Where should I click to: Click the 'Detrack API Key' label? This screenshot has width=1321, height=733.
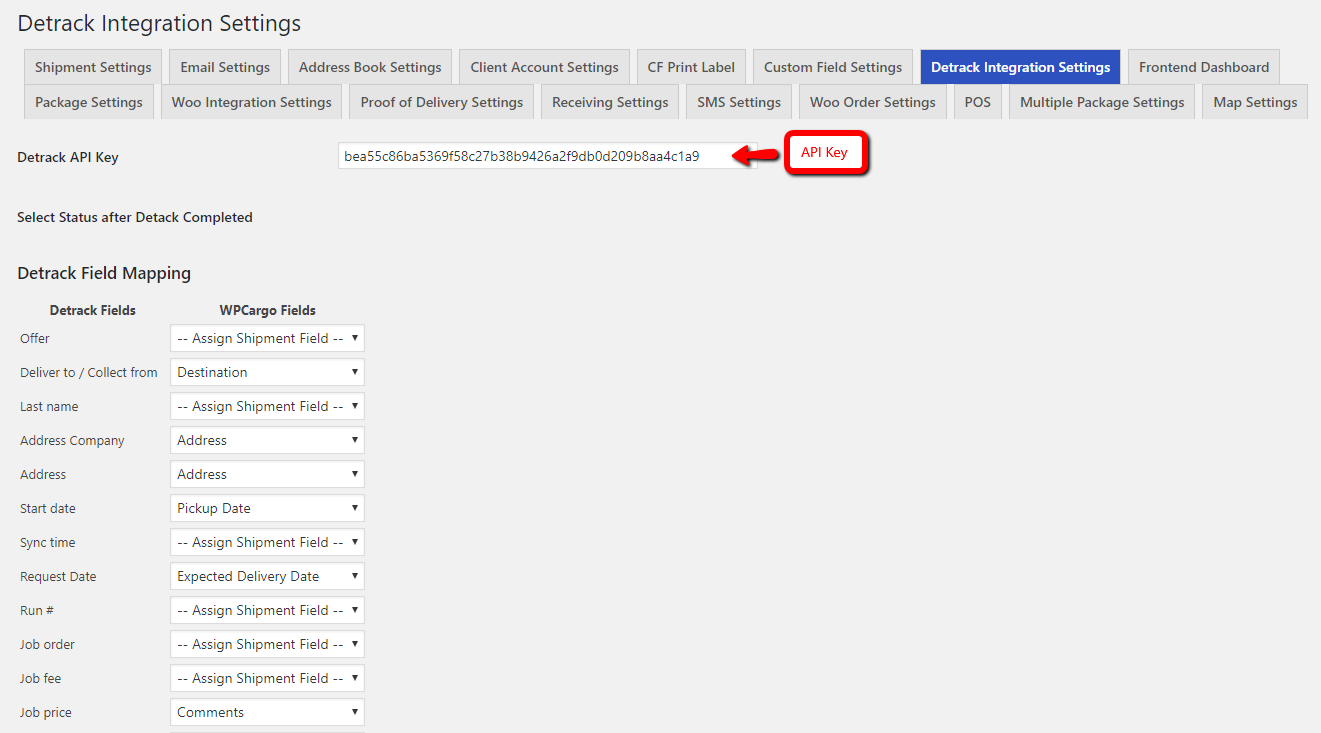[68, 157]
